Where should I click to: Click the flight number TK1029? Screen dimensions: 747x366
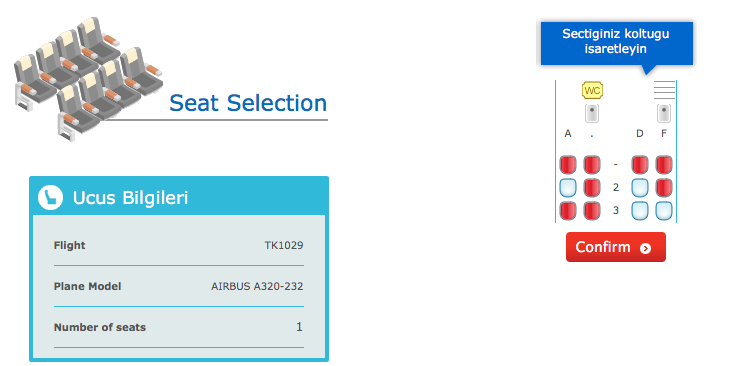(284, 245)
